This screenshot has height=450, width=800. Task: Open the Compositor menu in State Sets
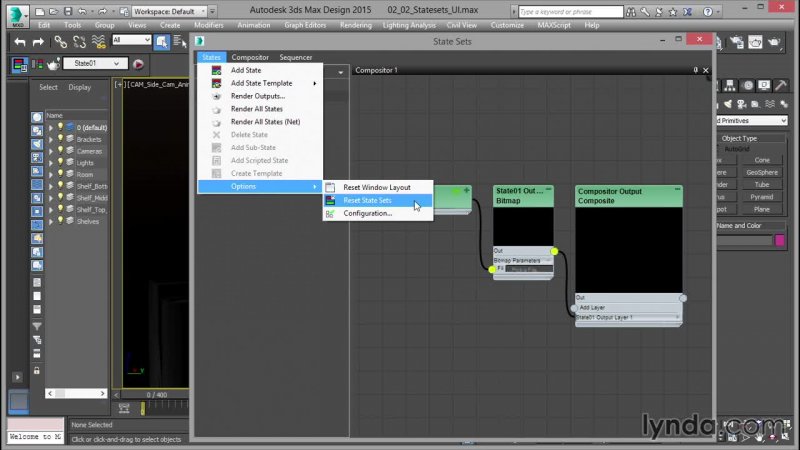coord(250,57)
